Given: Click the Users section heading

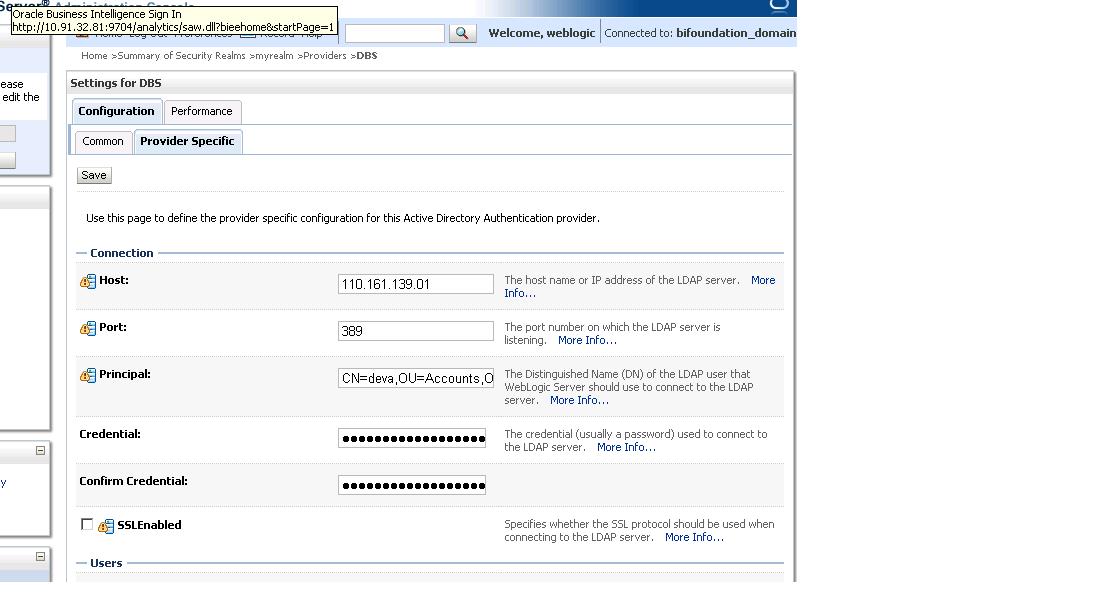Looking at the screenshot, I should click(x=106, y=564).
